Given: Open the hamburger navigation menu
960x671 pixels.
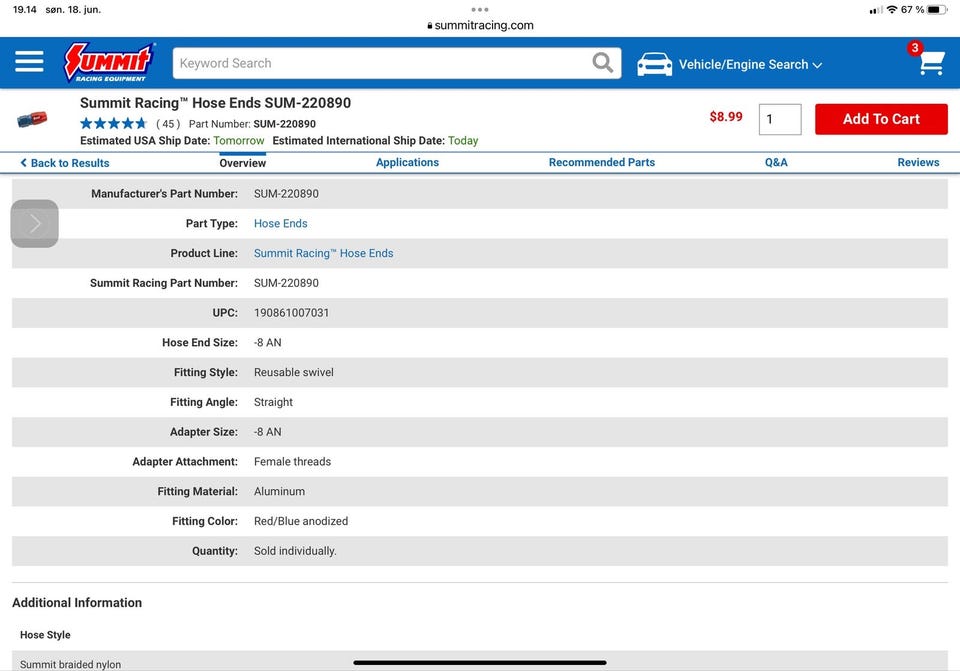Looking at the screenshot, I should tap(29, 62).
